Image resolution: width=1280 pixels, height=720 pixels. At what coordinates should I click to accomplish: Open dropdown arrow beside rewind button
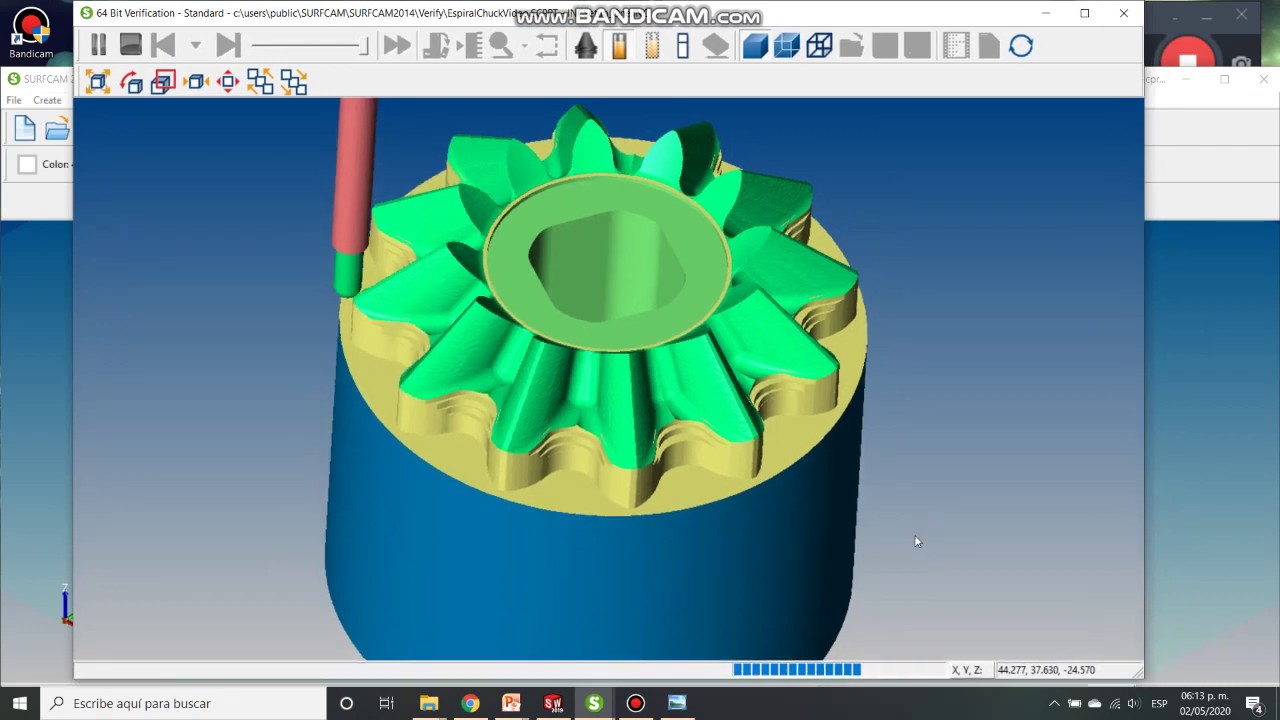click(x=195, y=46)
